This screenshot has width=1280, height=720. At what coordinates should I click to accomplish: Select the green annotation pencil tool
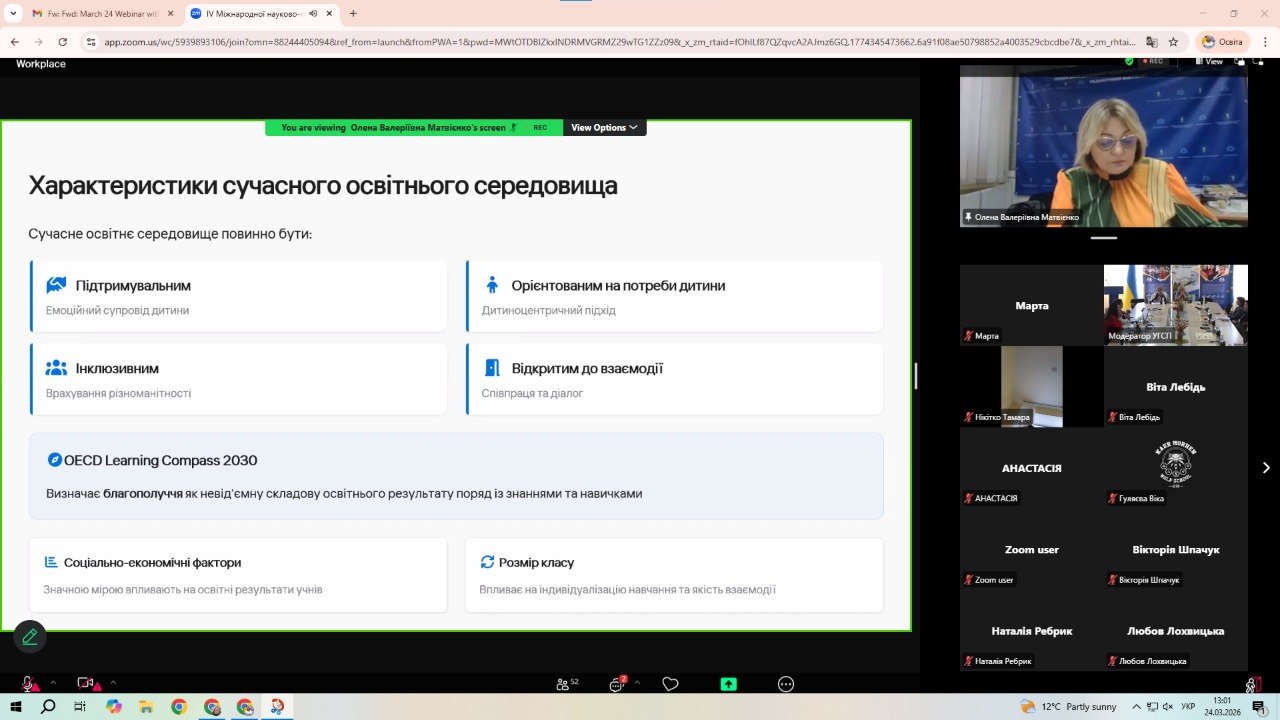29,636
